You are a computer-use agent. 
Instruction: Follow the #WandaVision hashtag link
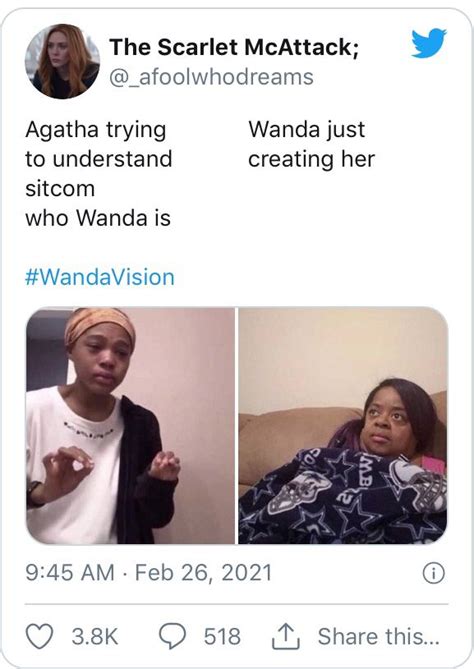(x=100, y=277)
